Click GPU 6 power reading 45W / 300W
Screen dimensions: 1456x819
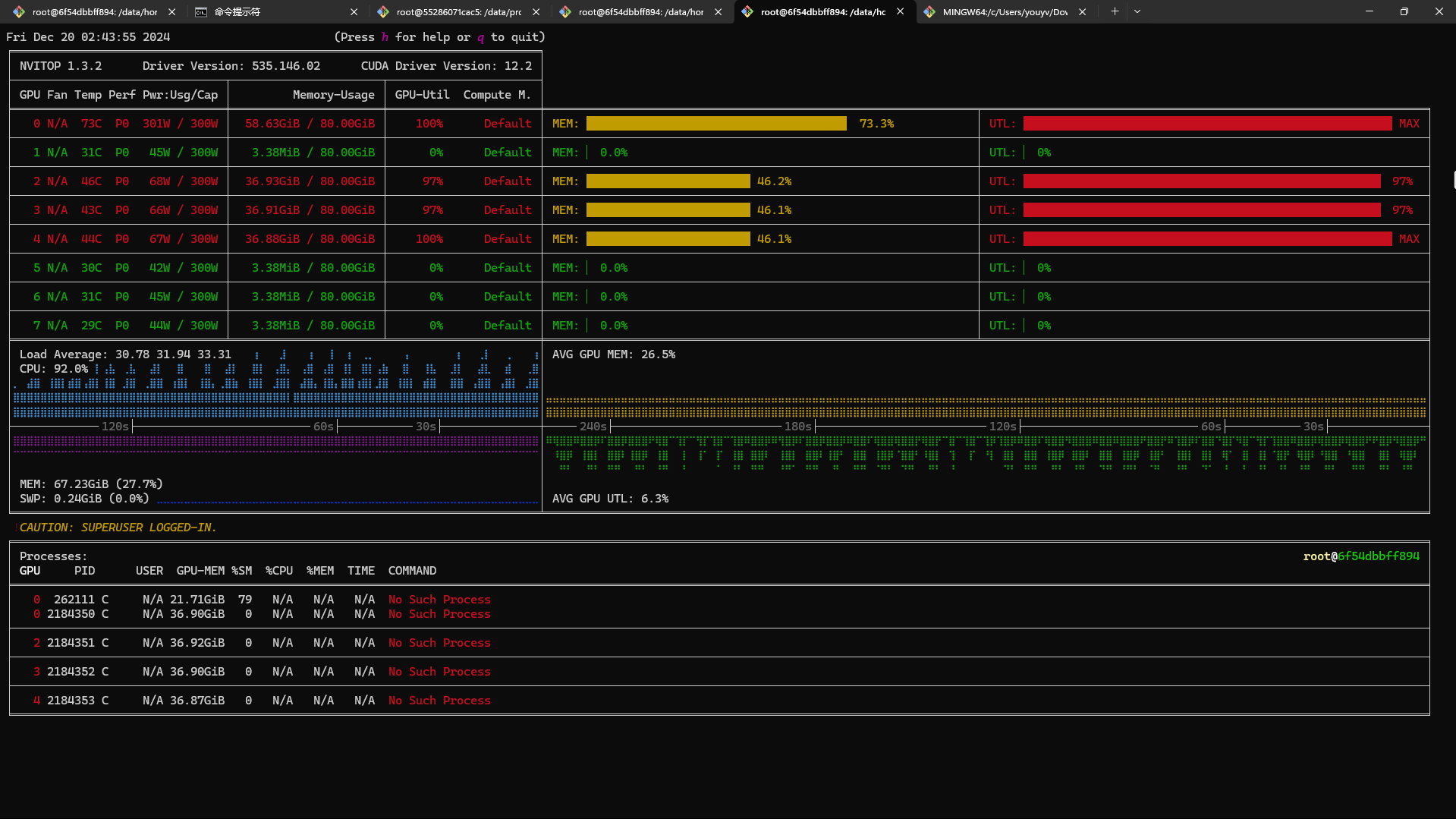pyautogui.click(x=184, y=297)
